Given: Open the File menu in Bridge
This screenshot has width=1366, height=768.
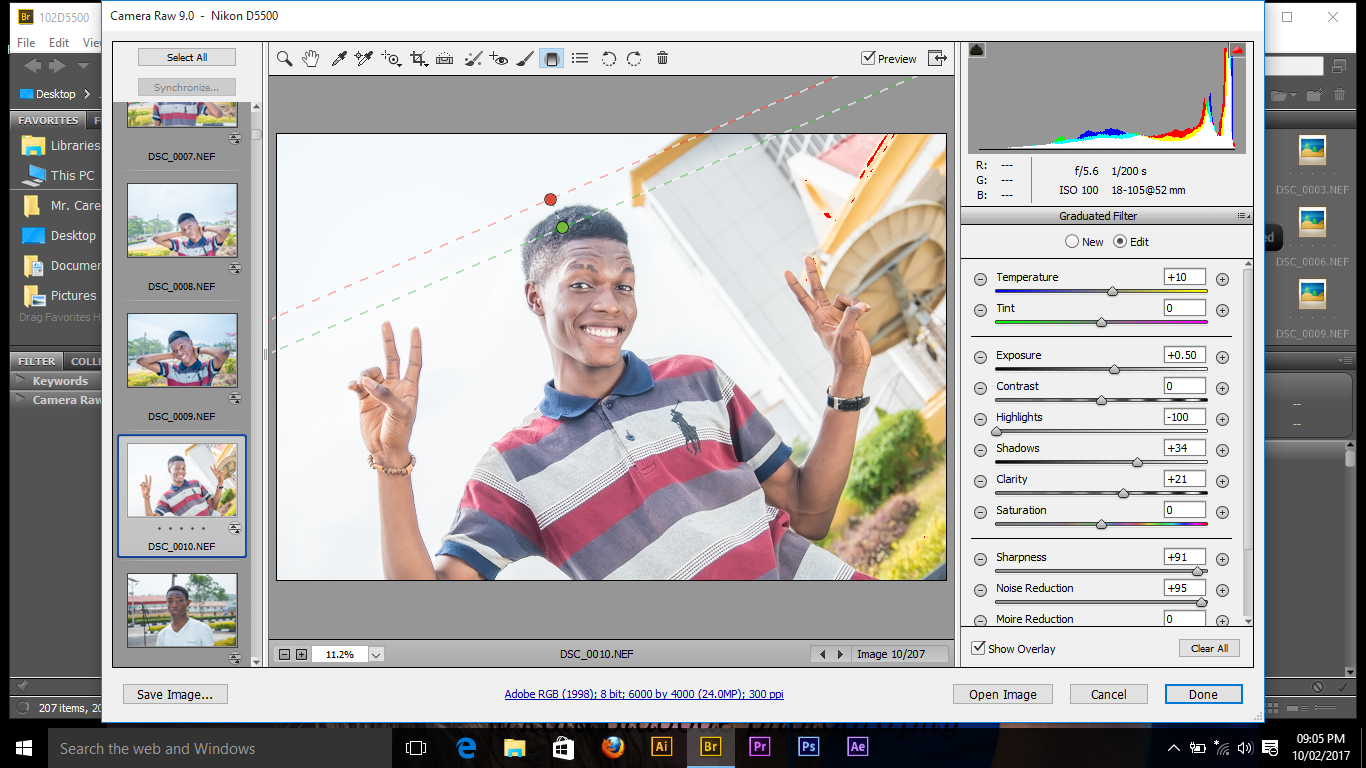Looking at the screenshot, I should (26, 43).
